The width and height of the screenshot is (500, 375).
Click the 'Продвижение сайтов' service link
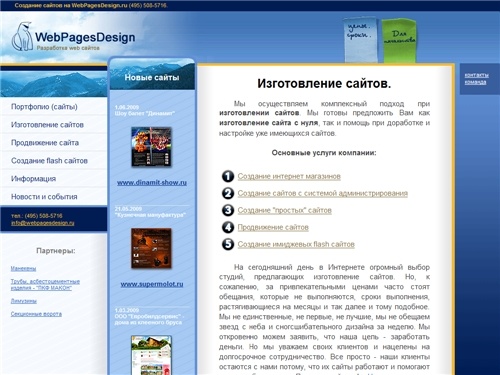pos(273,227)
